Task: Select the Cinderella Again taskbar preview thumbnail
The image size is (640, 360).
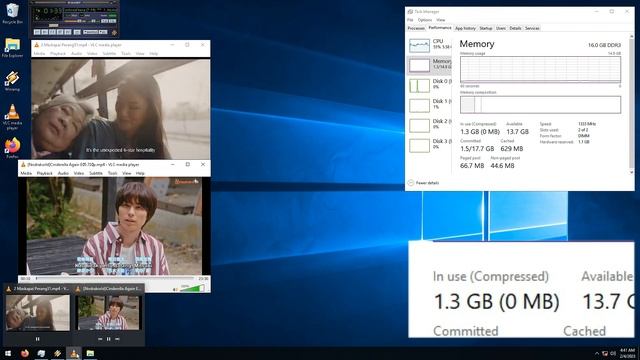Action: click(109, 313)
